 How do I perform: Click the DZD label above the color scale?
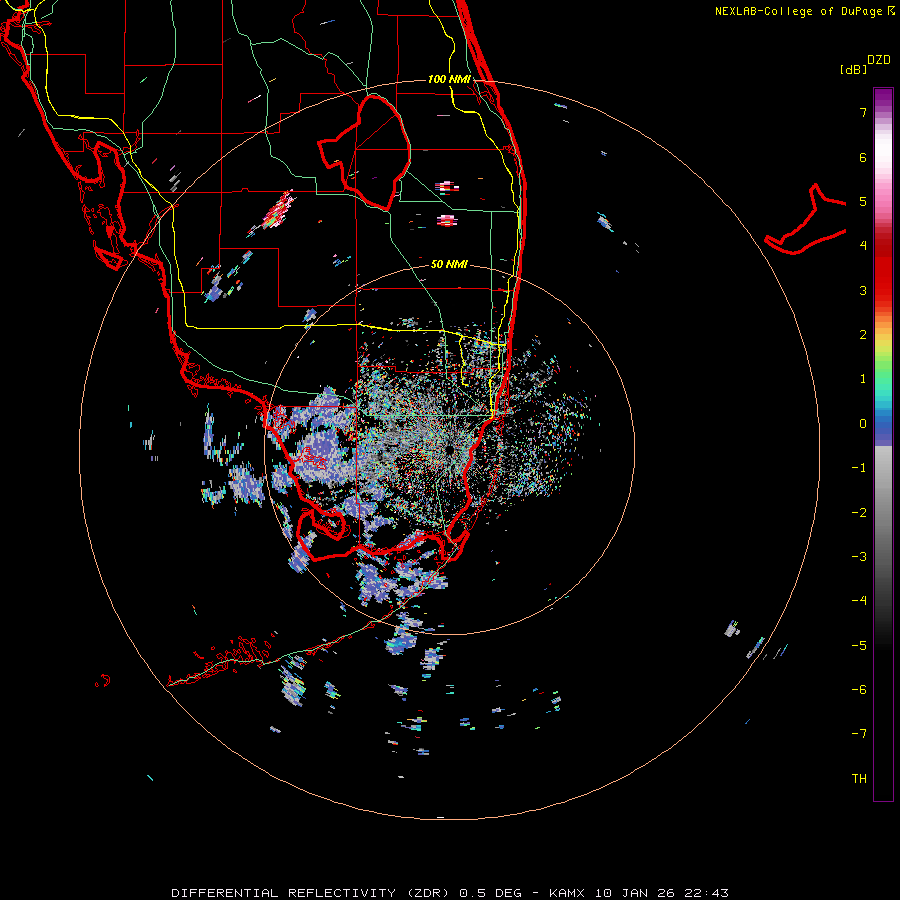pos(879,60)
